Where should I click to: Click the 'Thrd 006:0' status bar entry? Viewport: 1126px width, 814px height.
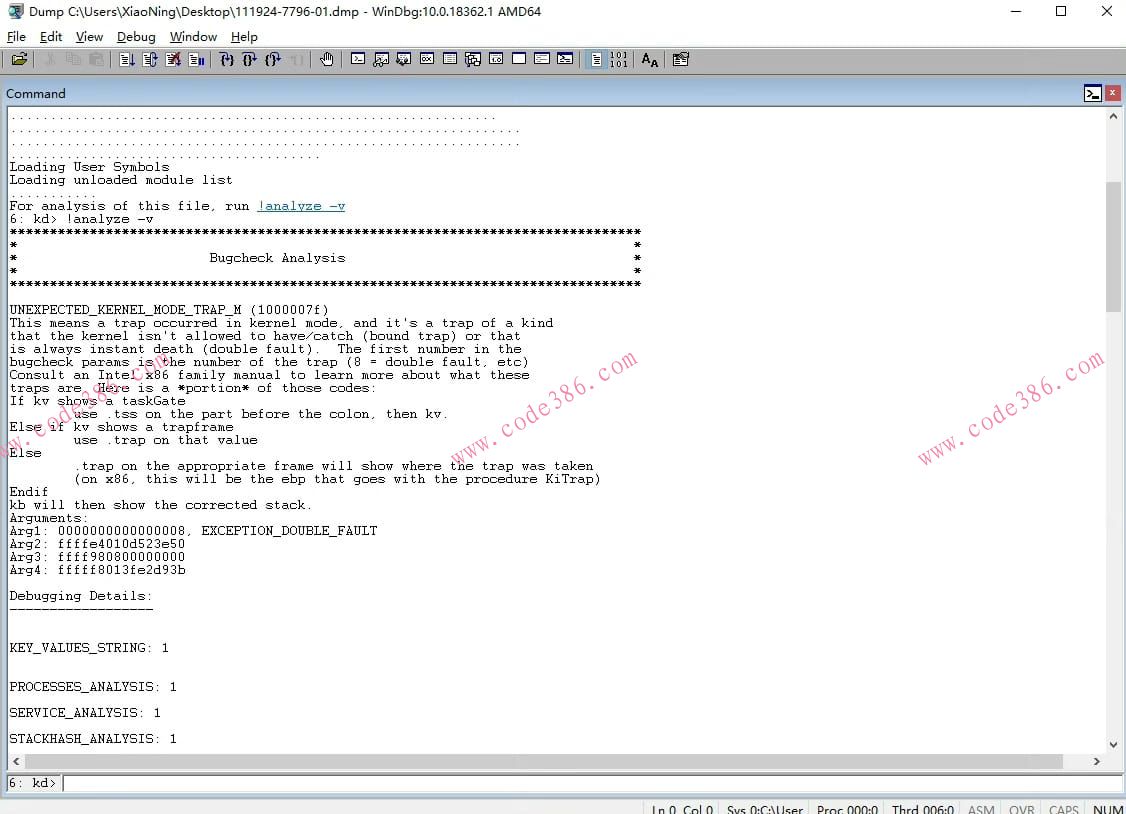pyautogui.click(x=922, y=809)
